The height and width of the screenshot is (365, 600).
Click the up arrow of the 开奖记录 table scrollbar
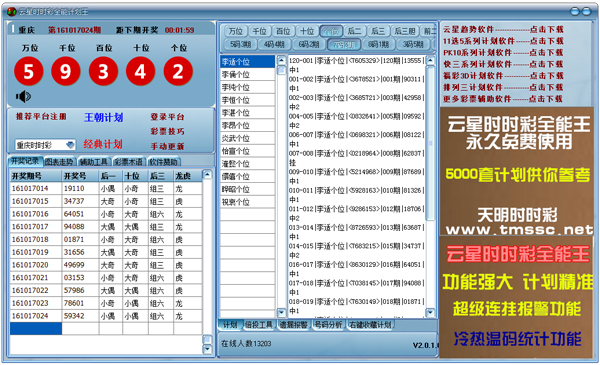click(207, 175)
